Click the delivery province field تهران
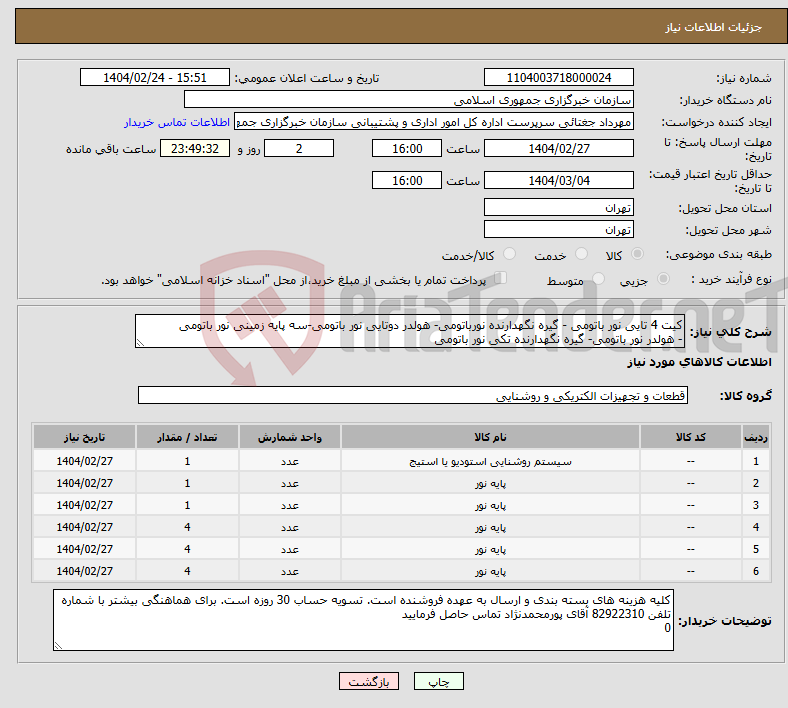The height and width of the screenshot is (708, 788). click(x=558, y=207)
